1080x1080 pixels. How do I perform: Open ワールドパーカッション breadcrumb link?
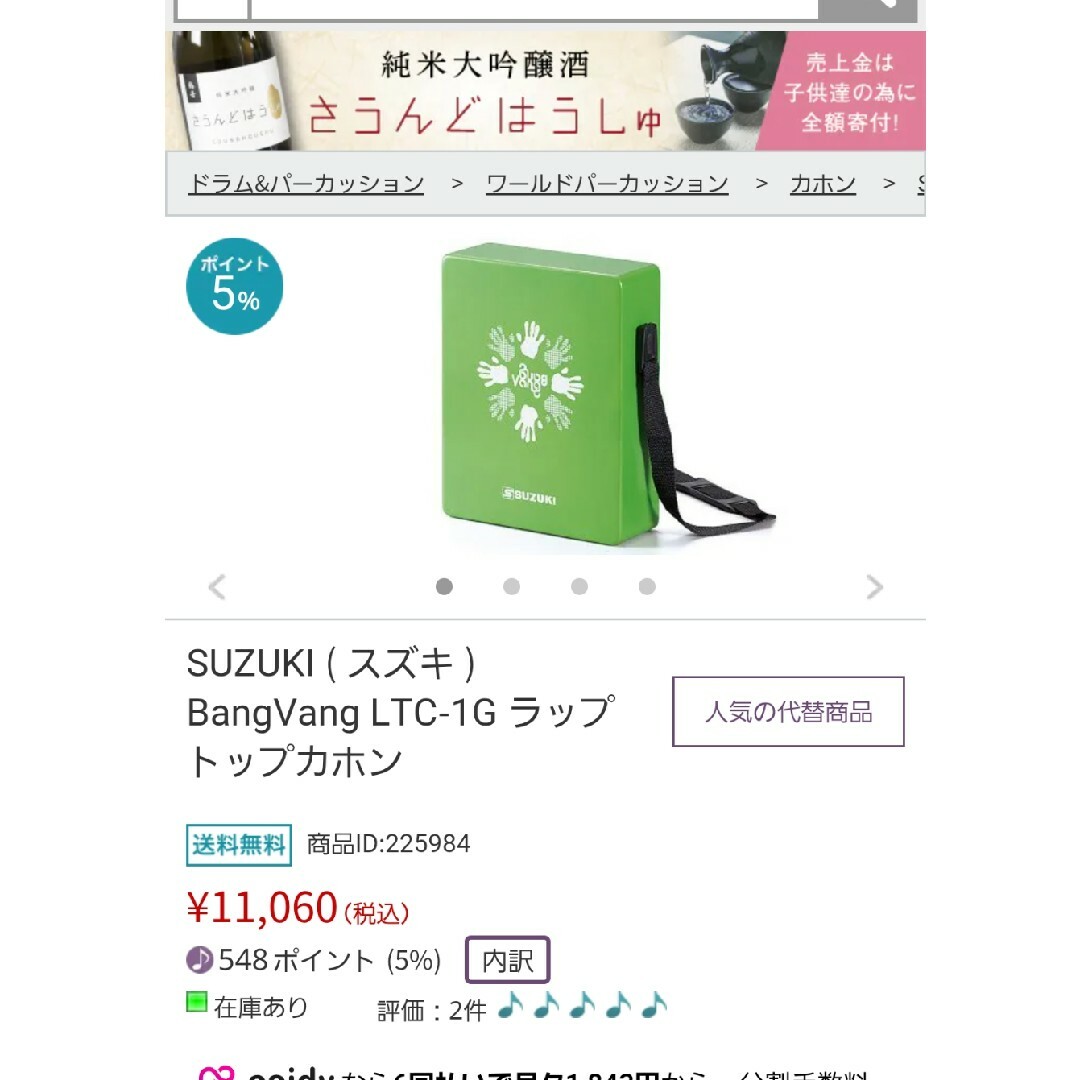tap(607, 184)
